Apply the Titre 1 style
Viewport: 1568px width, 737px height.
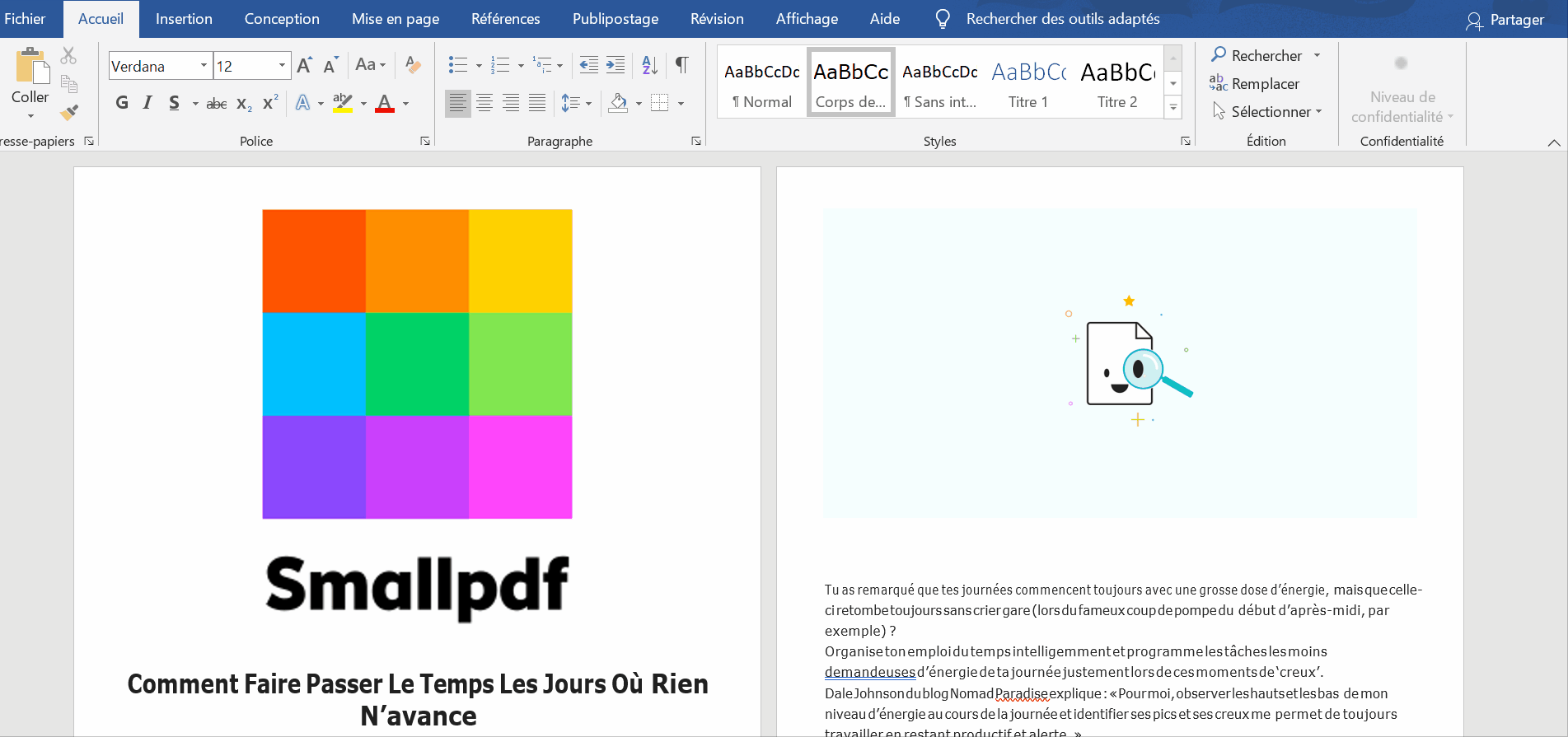pyautogui.click(x=1029, y=83)
